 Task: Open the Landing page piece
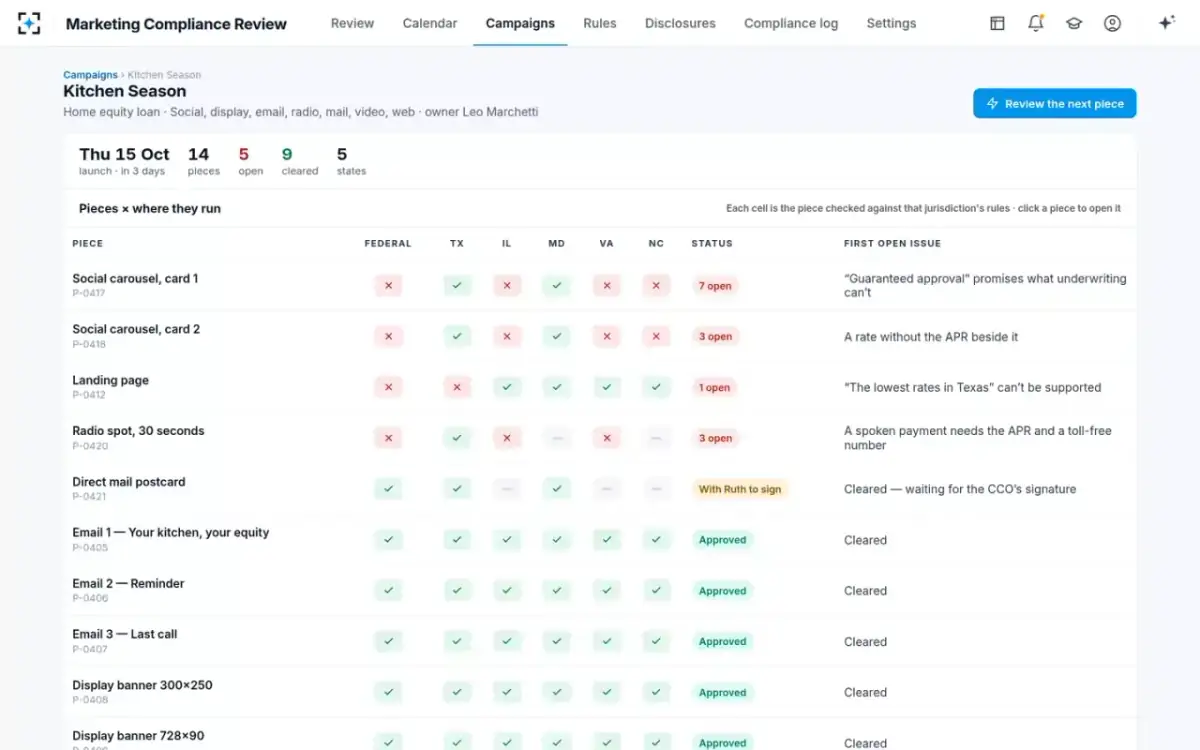110,380
